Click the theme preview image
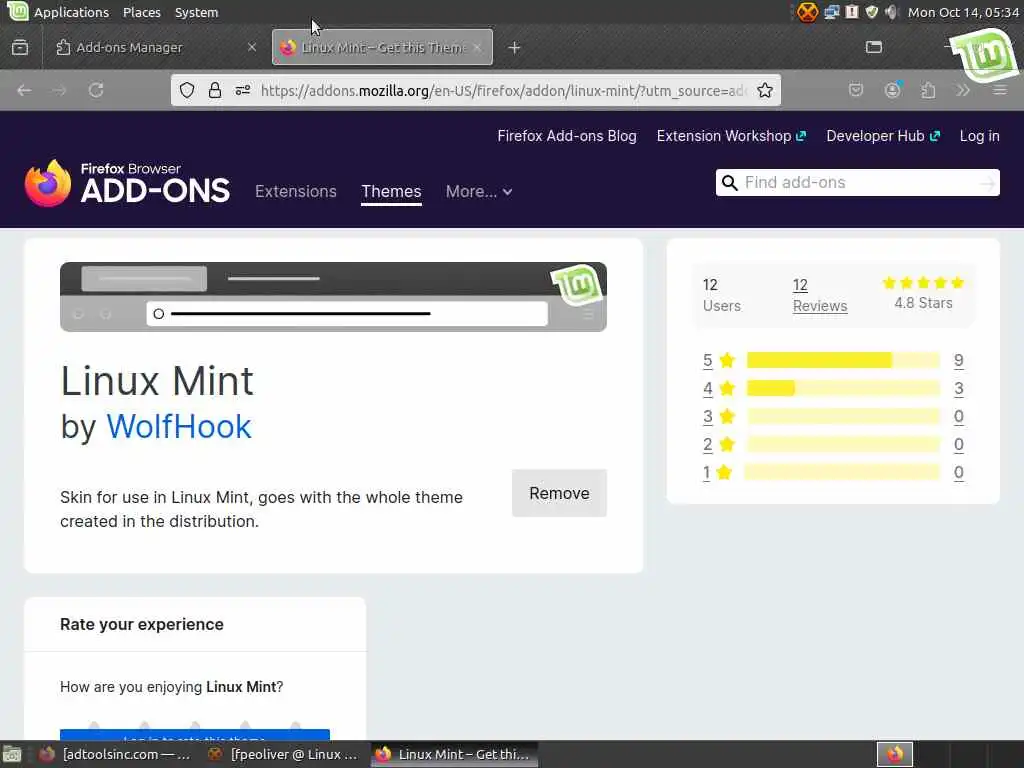 [x=333, y=296]
